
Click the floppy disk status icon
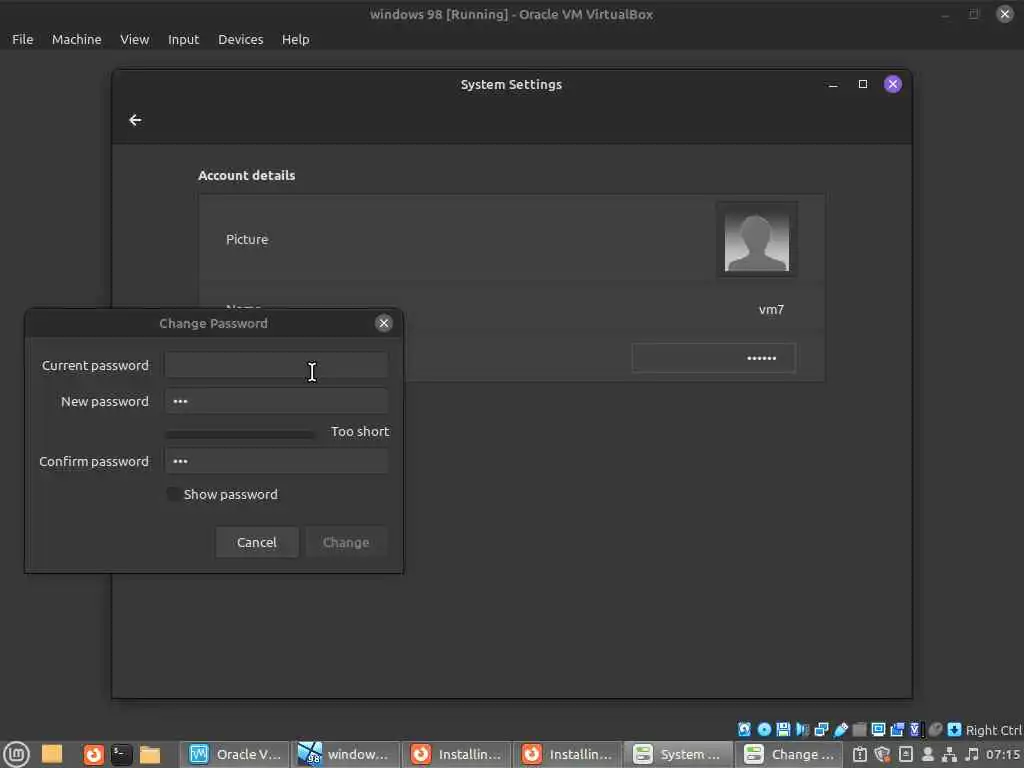783,729
